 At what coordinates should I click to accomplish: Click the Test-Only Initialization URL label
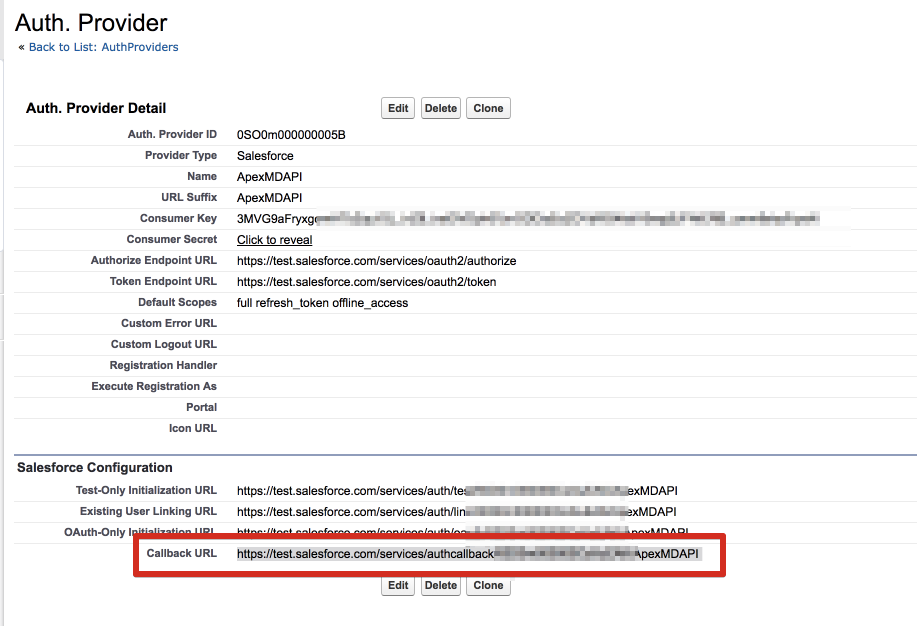point(146,490)
